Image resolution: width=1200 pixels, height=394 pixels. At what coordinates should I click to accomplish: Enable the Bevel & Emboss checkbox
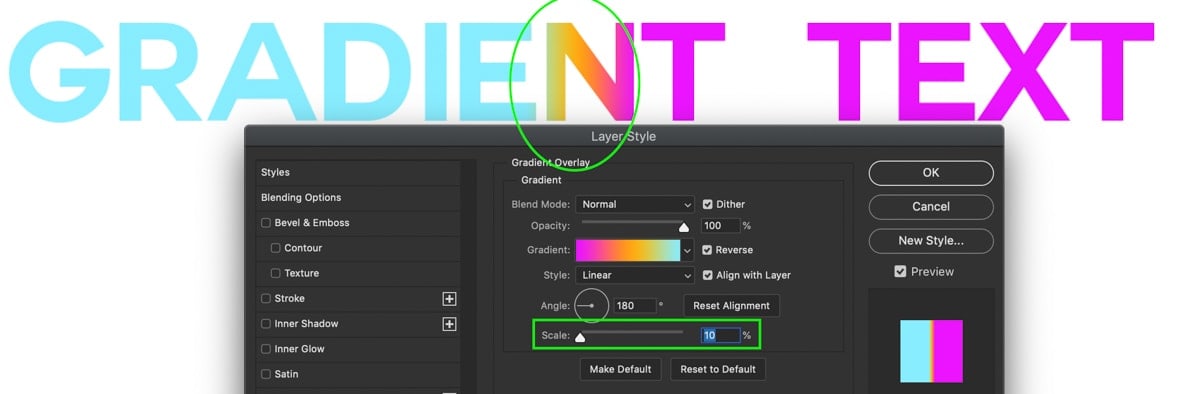point(266,223)
